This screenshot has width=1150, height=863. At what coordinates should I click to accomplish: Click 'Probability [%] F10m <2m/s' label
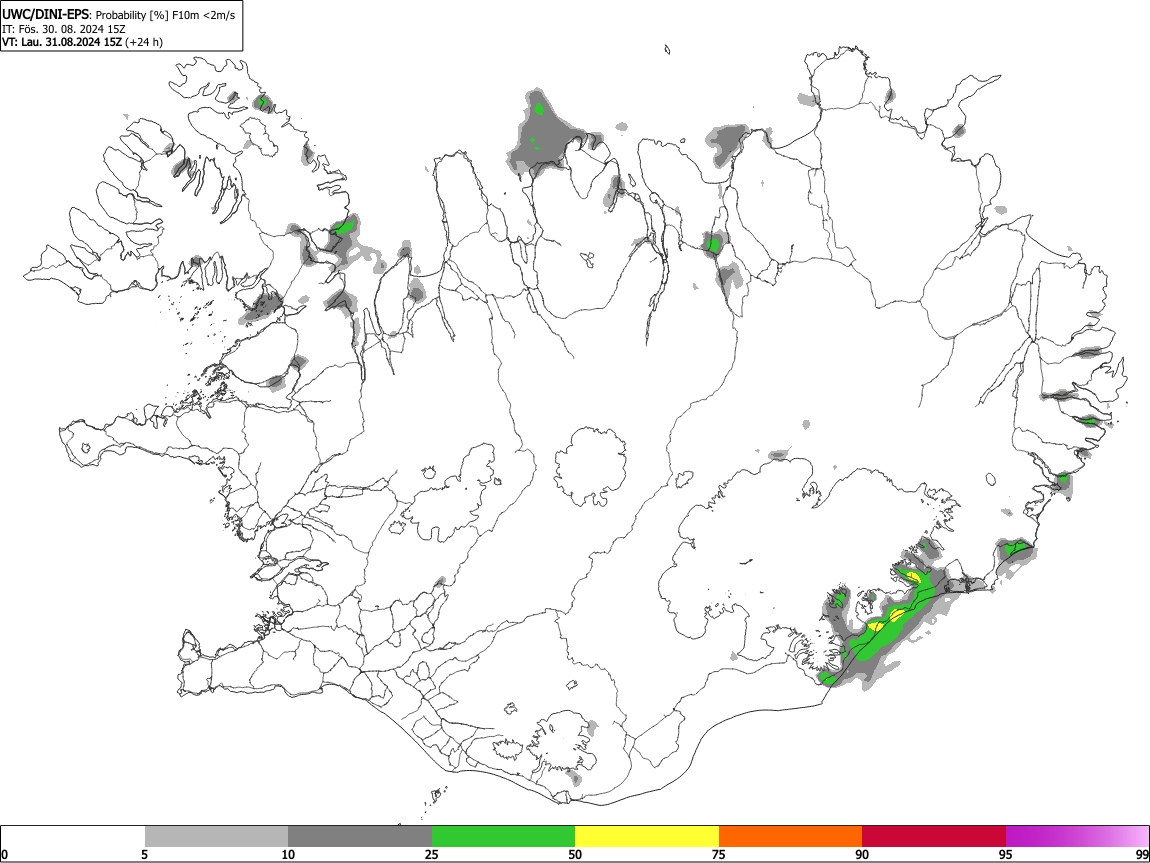click(x=166, y=15)
